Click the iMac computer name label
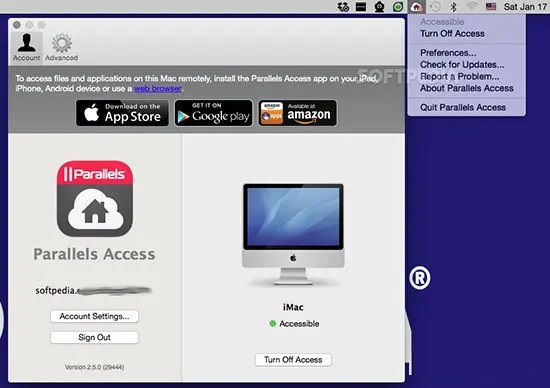Image resolution: width=550 pixels, height=388 pixels. 293,307
